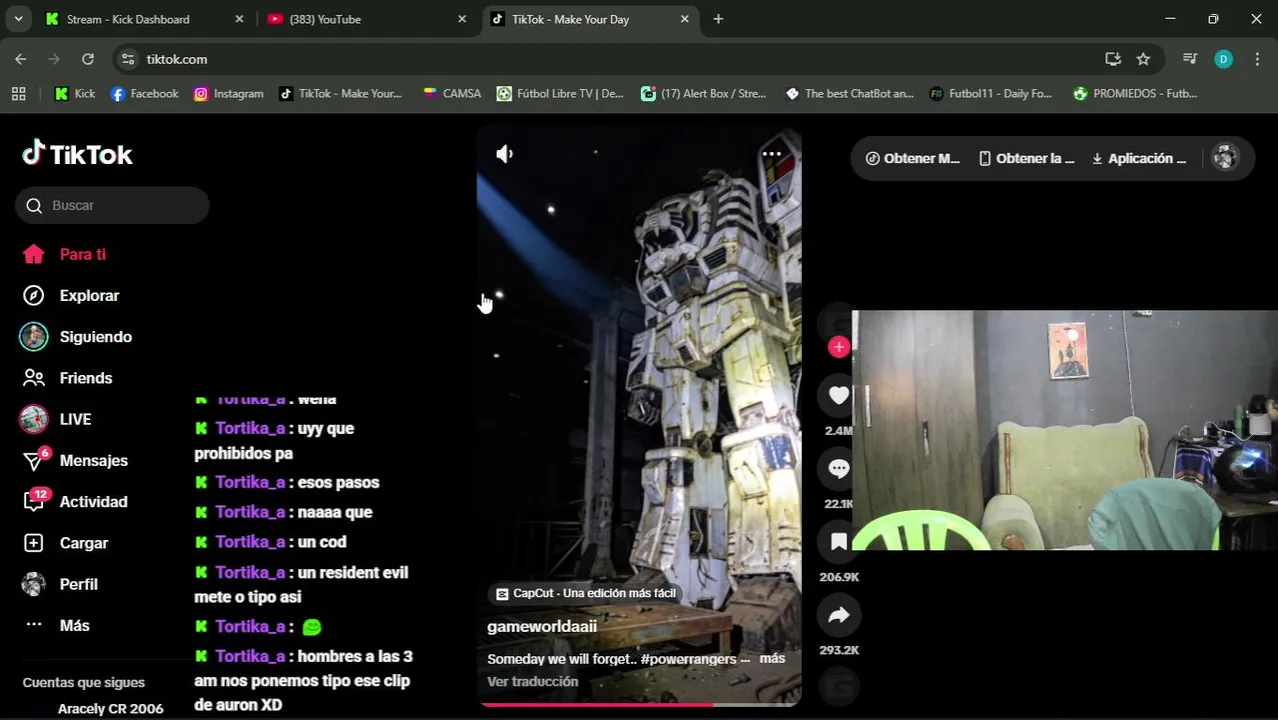Viewport: 1278px width, 720px height.
Task: Share the video with the arrow icon
Action: tap(838, 615)
